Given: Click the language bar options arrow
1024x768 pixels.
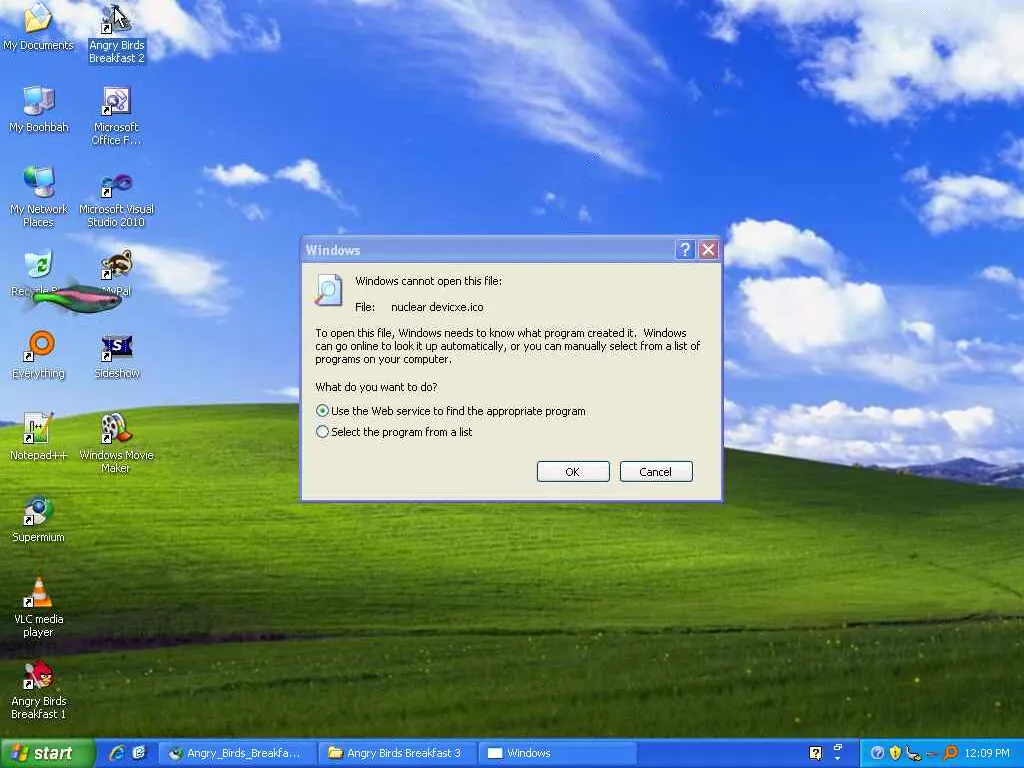Looking at the screenshot, I should click(838, 759).
